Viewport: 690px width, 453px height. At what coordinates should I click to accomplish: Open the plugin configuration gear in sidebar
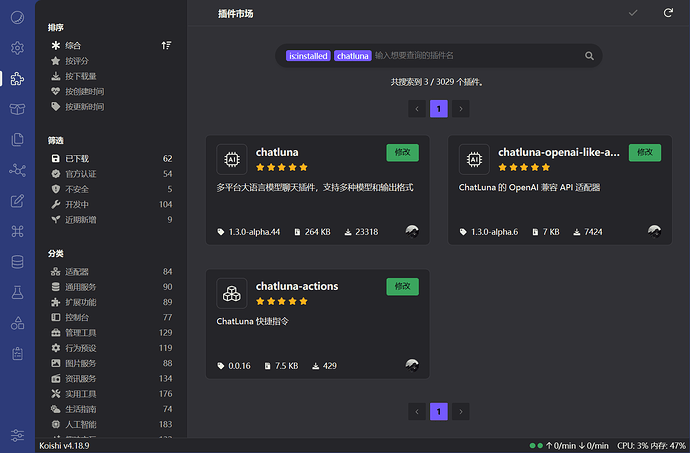click(17, 47)
